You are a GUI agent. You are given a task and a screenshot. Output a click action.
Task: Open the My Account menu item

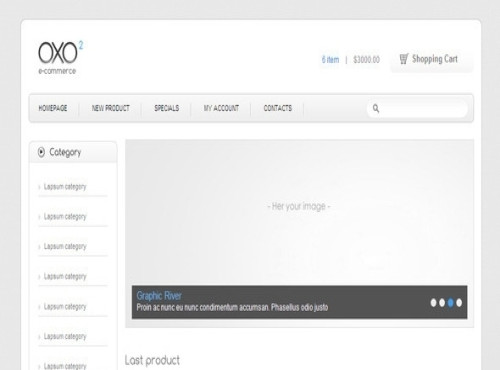221,108
